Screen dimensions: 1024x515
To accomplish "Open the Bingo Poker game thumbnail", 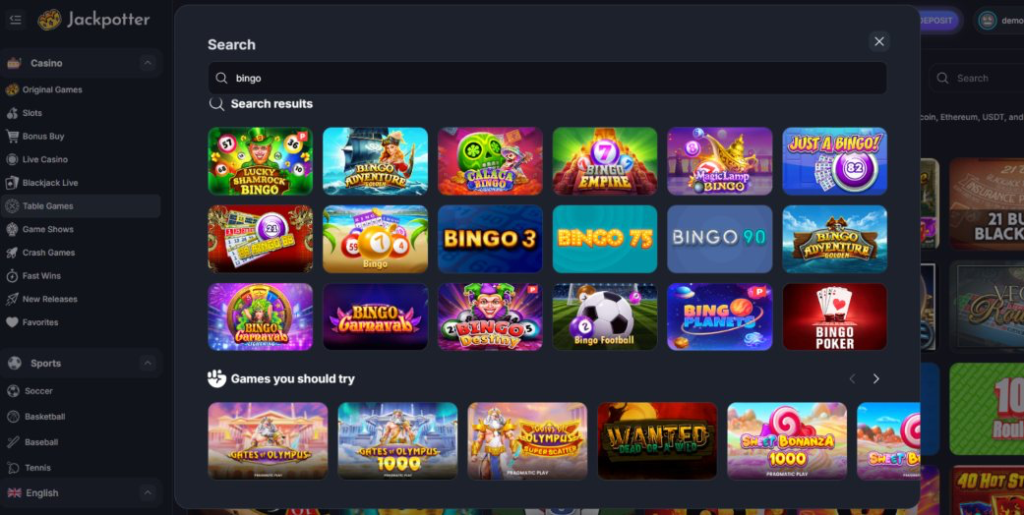I will coord(835,317).
